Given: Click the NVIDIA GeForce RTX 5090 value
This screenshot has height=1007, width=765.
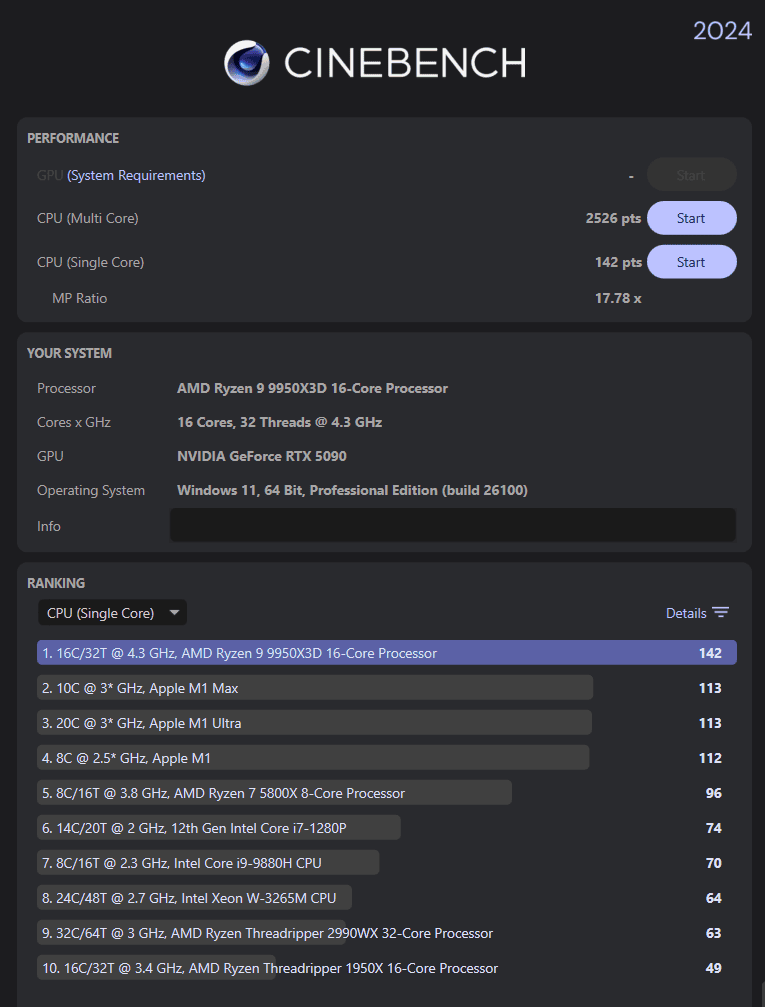Looking at the screenshot, I should pyautogui.click(x=262, y=456).
